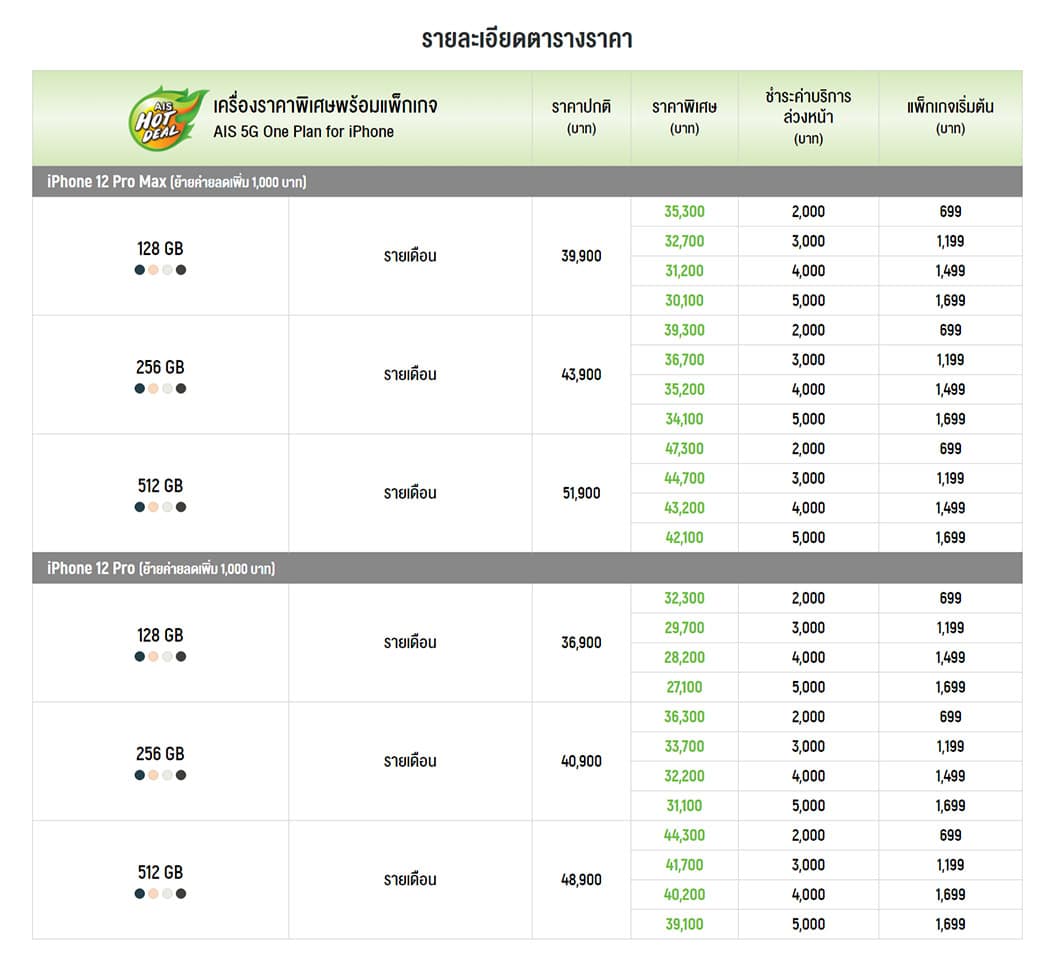This screenshot has height=960, width=1053.
Task: Click the special price 44,700
Action: (684, 478)
